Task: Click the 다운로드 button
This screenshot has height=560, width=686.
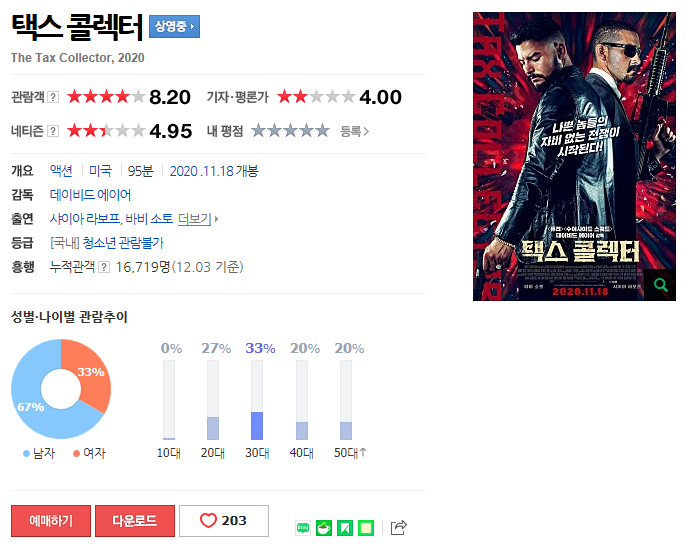Action: pos(135,521)
